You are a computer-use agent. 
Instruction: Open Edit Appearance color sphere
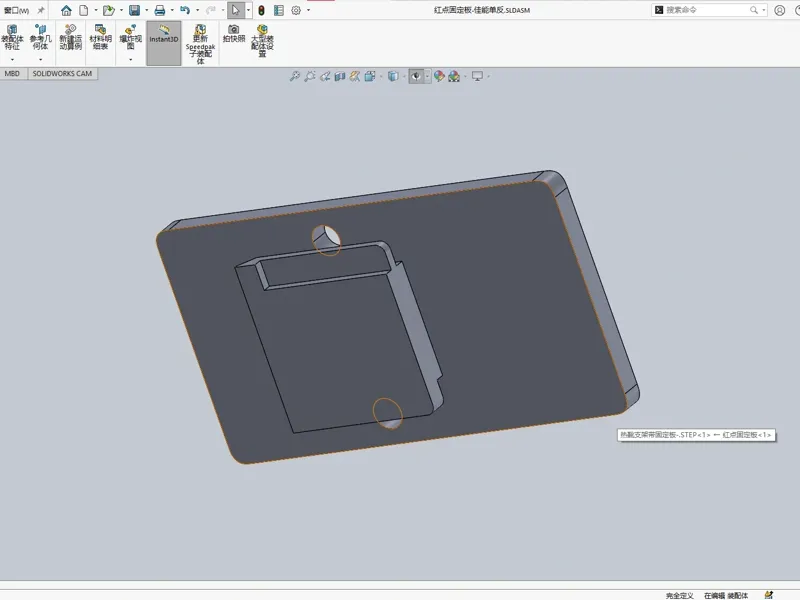click(x=439, y=77)
